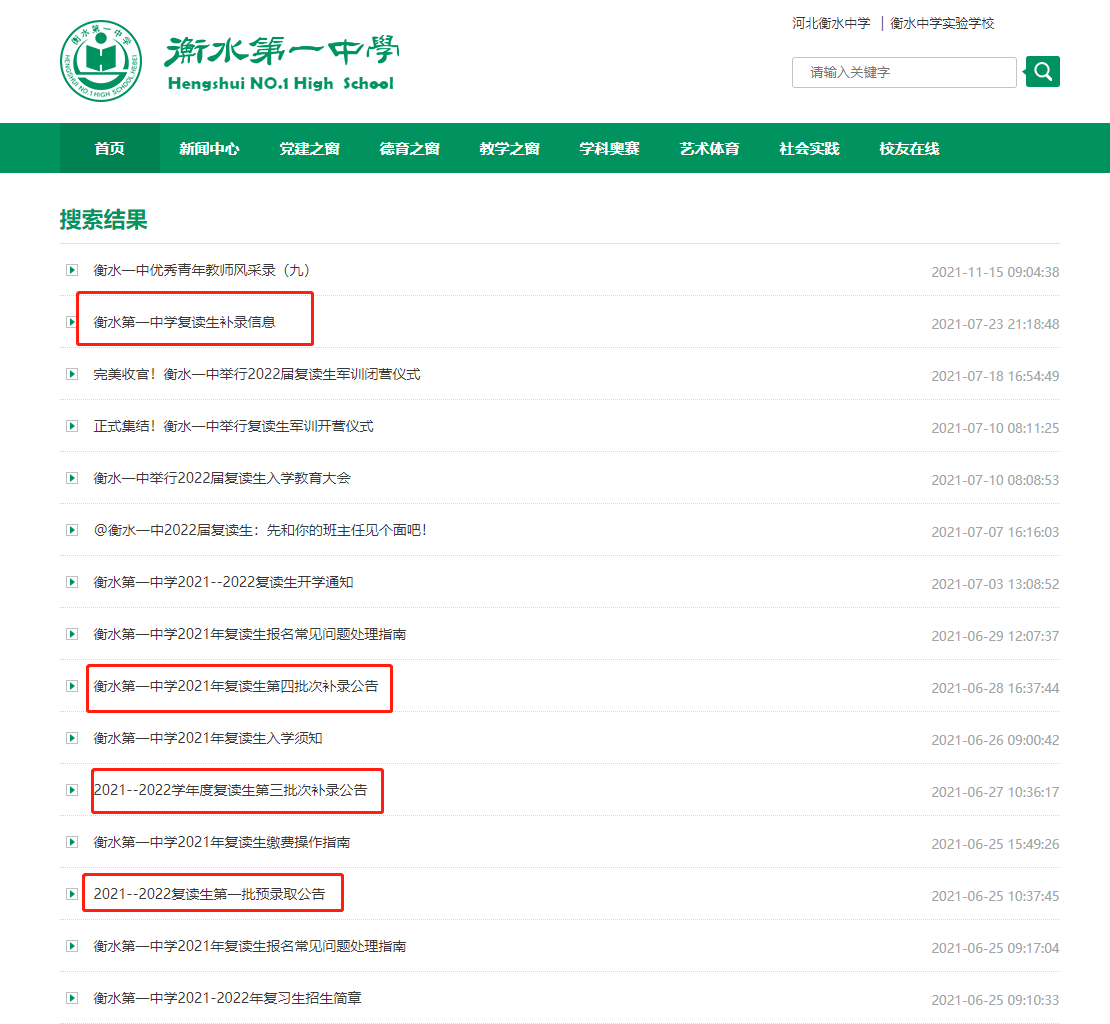Viewport: 1110px width, 1024px height.
Task: Click arrow icon beside 衡水第一中学2021年复读生入学须知
Action: pos(71,738)
